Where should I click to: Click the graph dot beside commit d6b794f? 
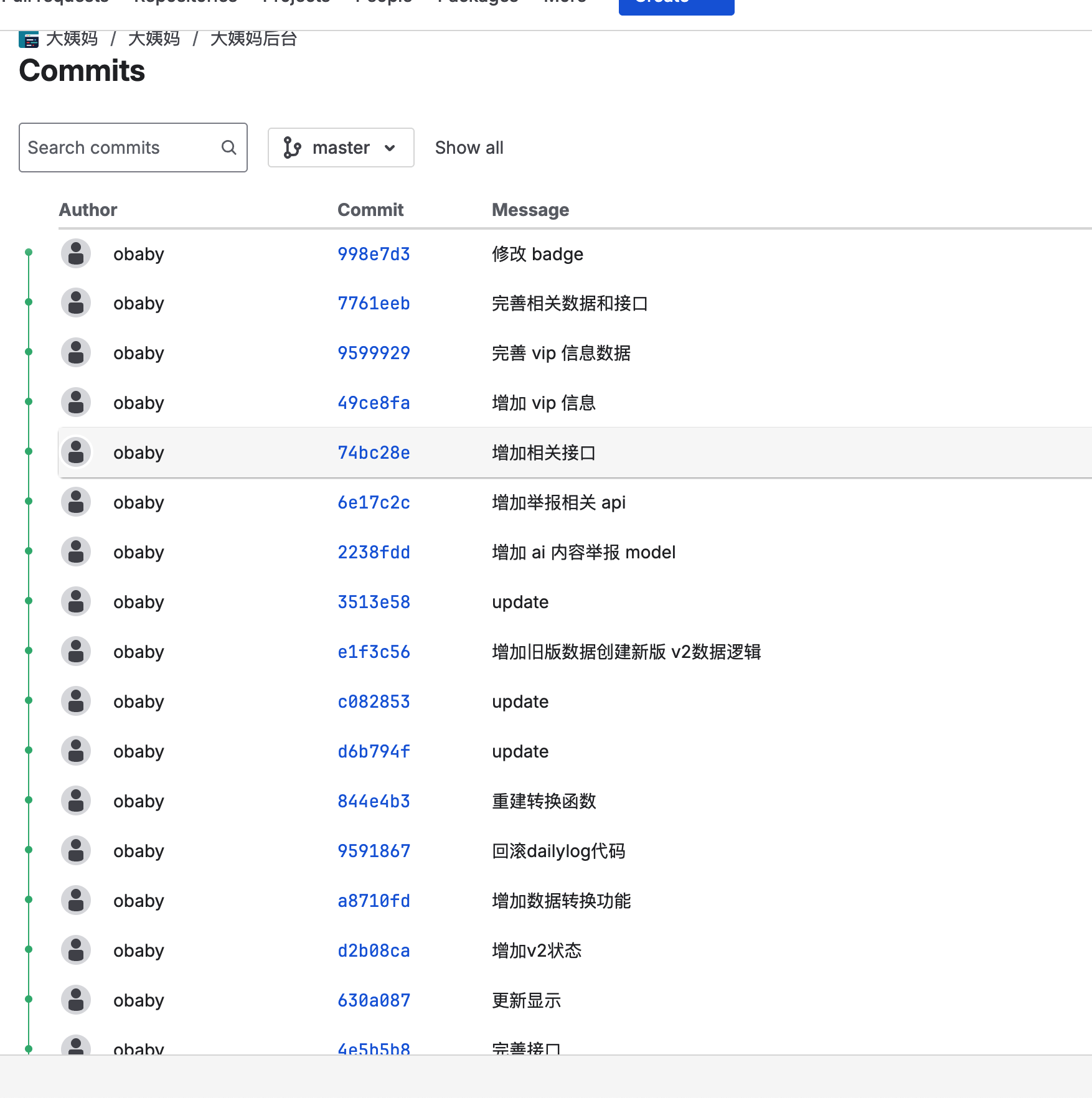pyautogui.click(x=29, y=751)
